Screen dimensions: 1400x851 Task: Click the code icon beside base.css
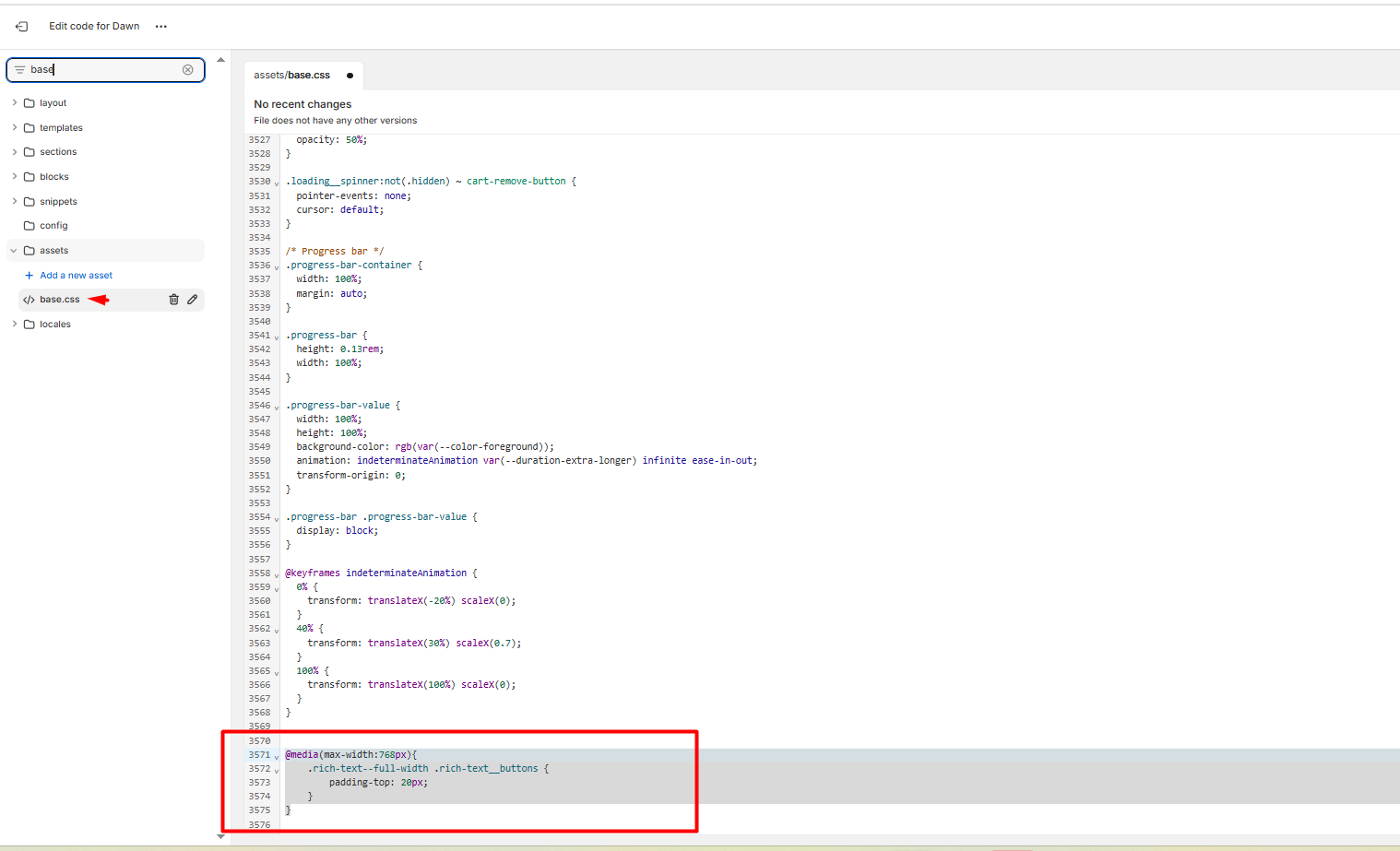click(29, 300)
